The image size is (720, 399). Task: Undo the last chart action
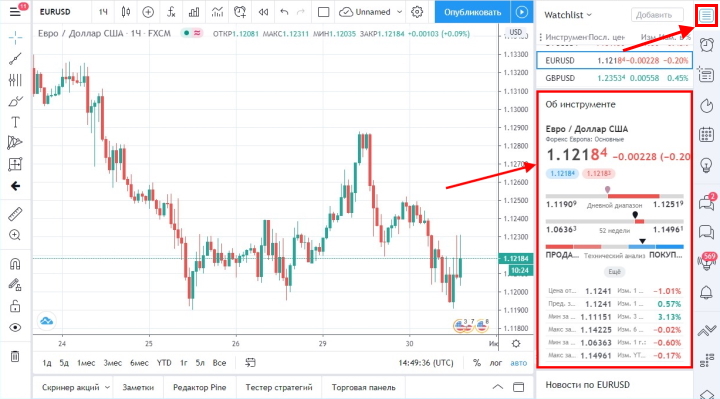[284, 12]
